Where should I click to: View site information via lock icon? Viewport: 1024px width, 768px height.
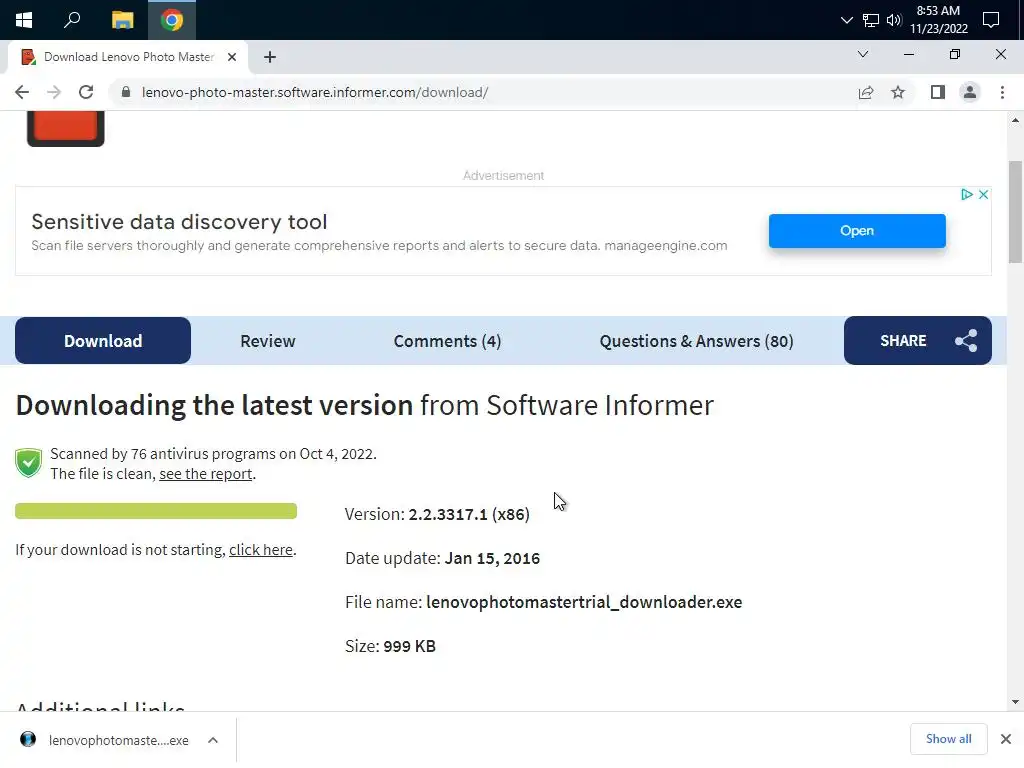pos(126,92)
